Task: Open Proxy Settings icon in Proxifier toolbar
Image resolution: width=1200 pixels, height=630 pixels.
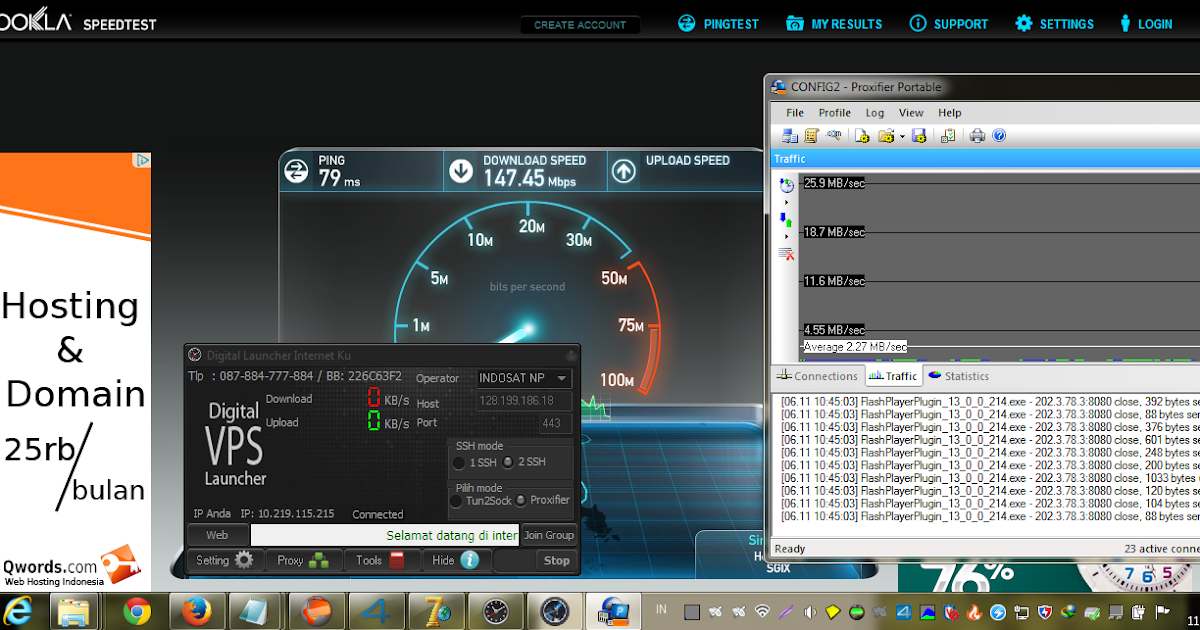Action: coord(790,136)
